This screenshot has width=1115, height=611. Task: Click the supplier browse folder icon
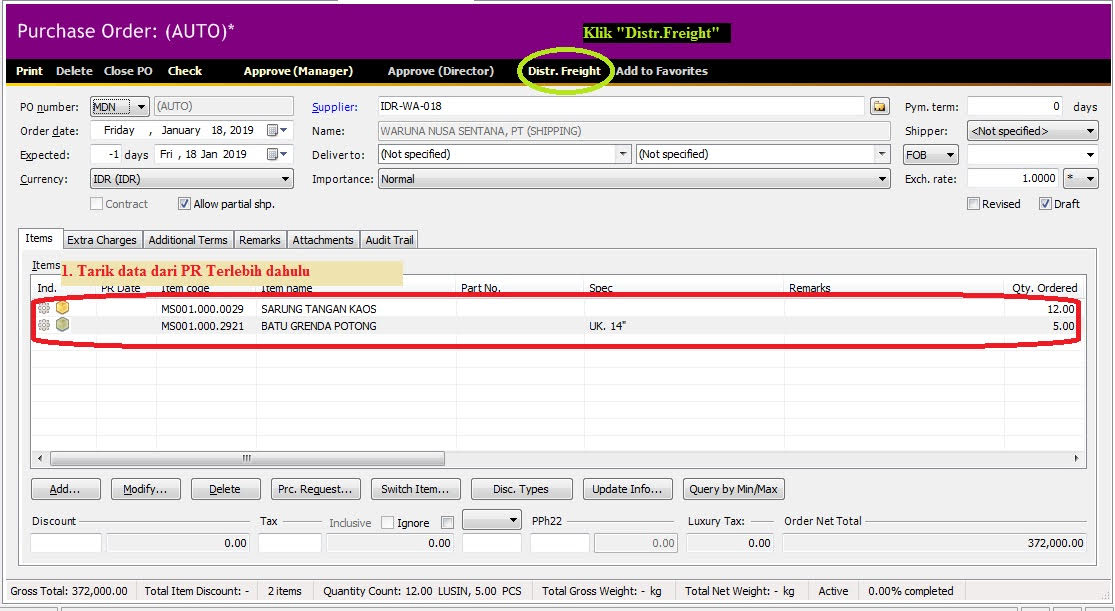coord(879,106)
